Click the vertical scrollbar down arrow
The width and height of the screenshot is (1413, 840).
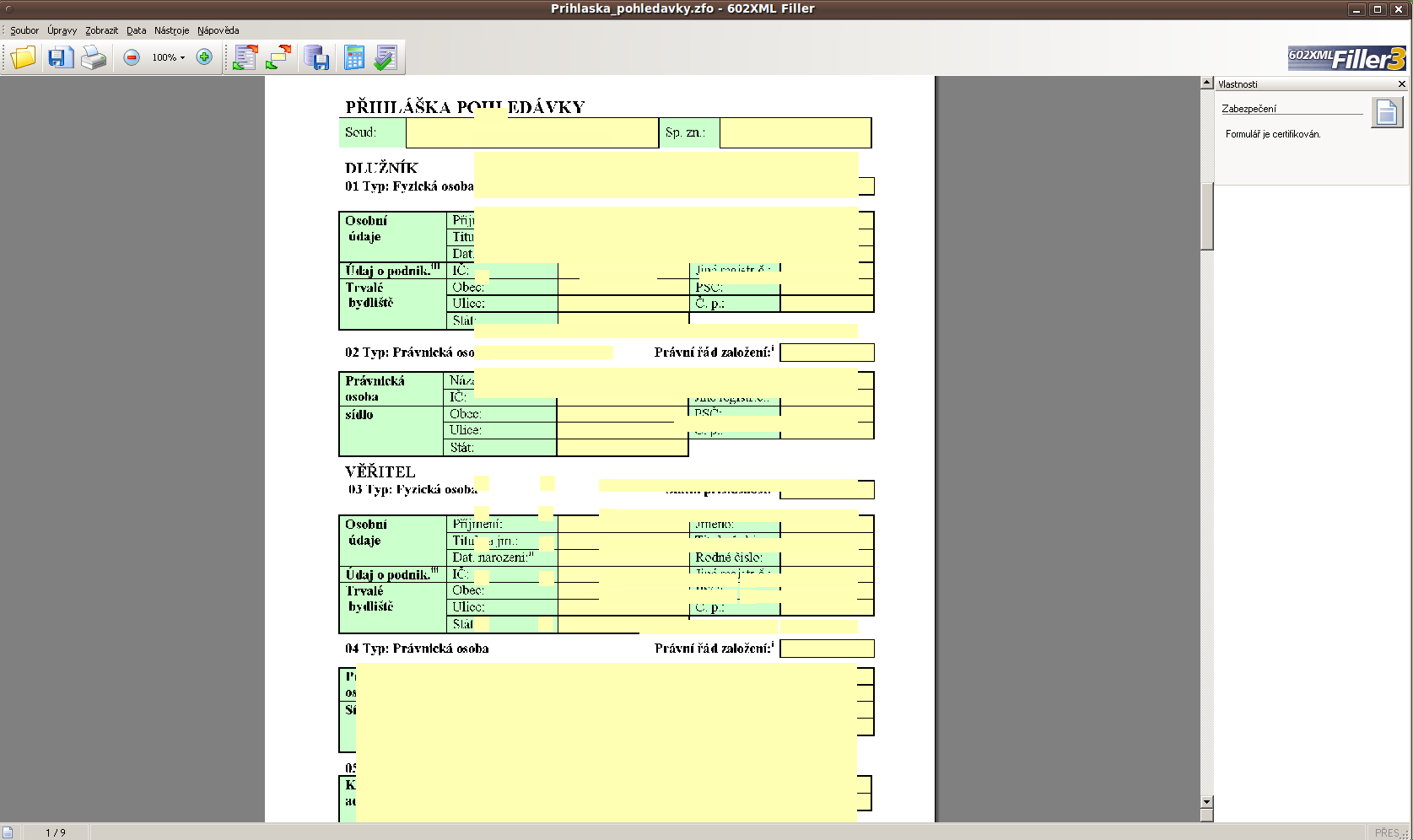1207,802
